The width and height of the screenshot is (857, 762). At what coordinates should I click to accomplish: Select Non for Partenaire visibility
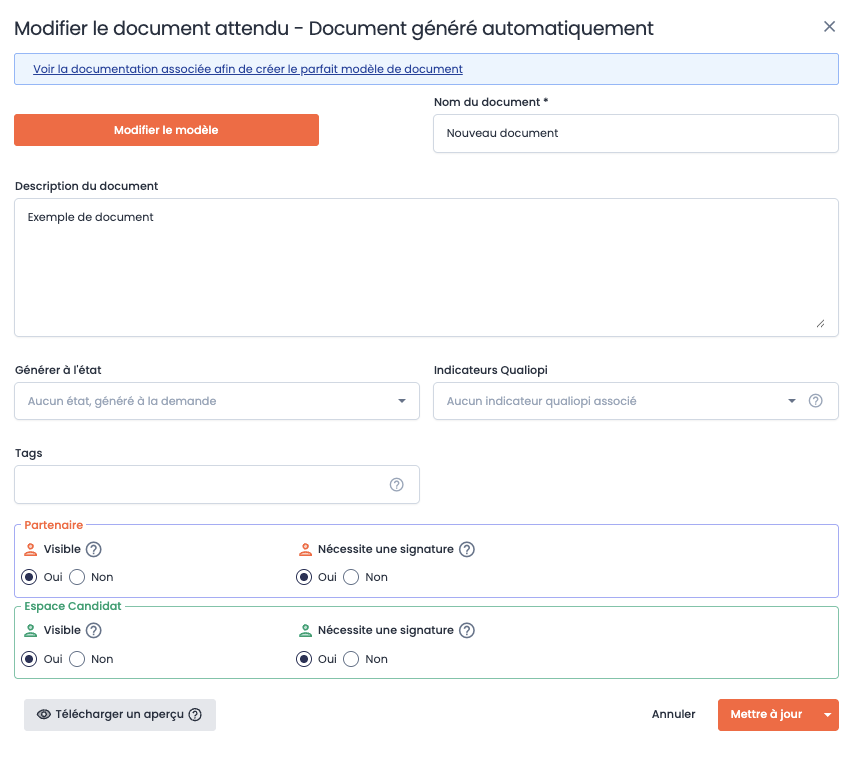tap(77, 577)
